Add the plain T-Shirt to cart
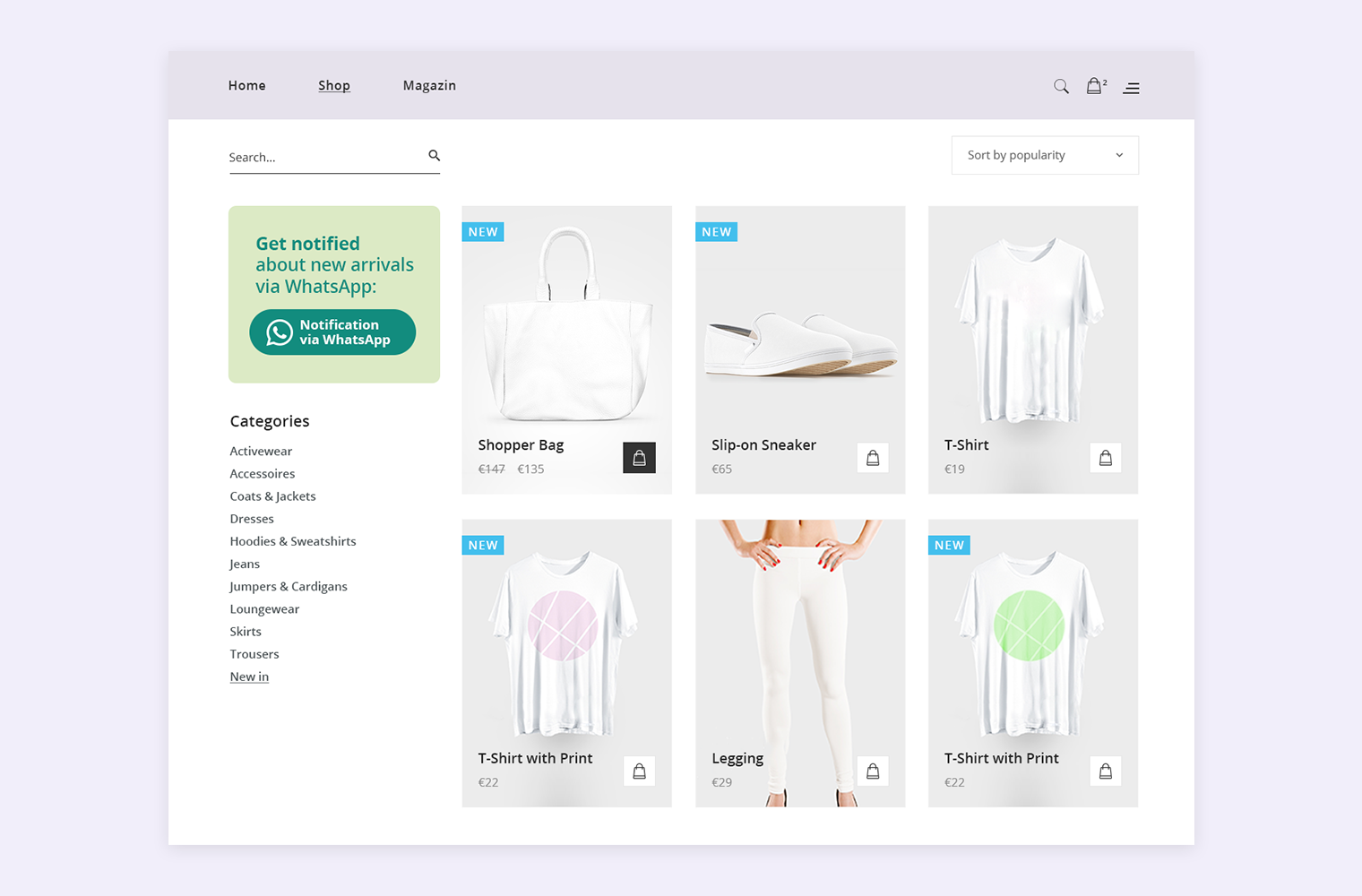Screen dimensions: 1362x896 click(1106, 458)
